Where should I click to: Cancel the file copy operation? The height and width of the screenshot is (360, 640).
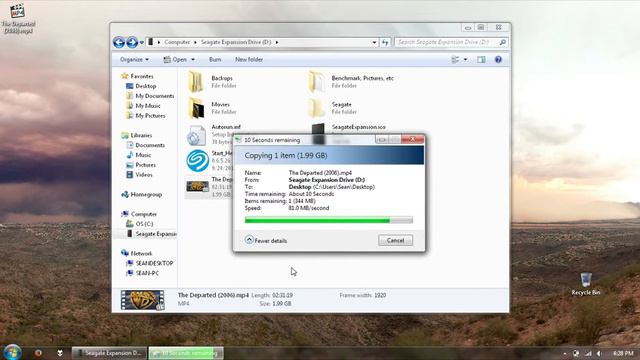point(396,240)
